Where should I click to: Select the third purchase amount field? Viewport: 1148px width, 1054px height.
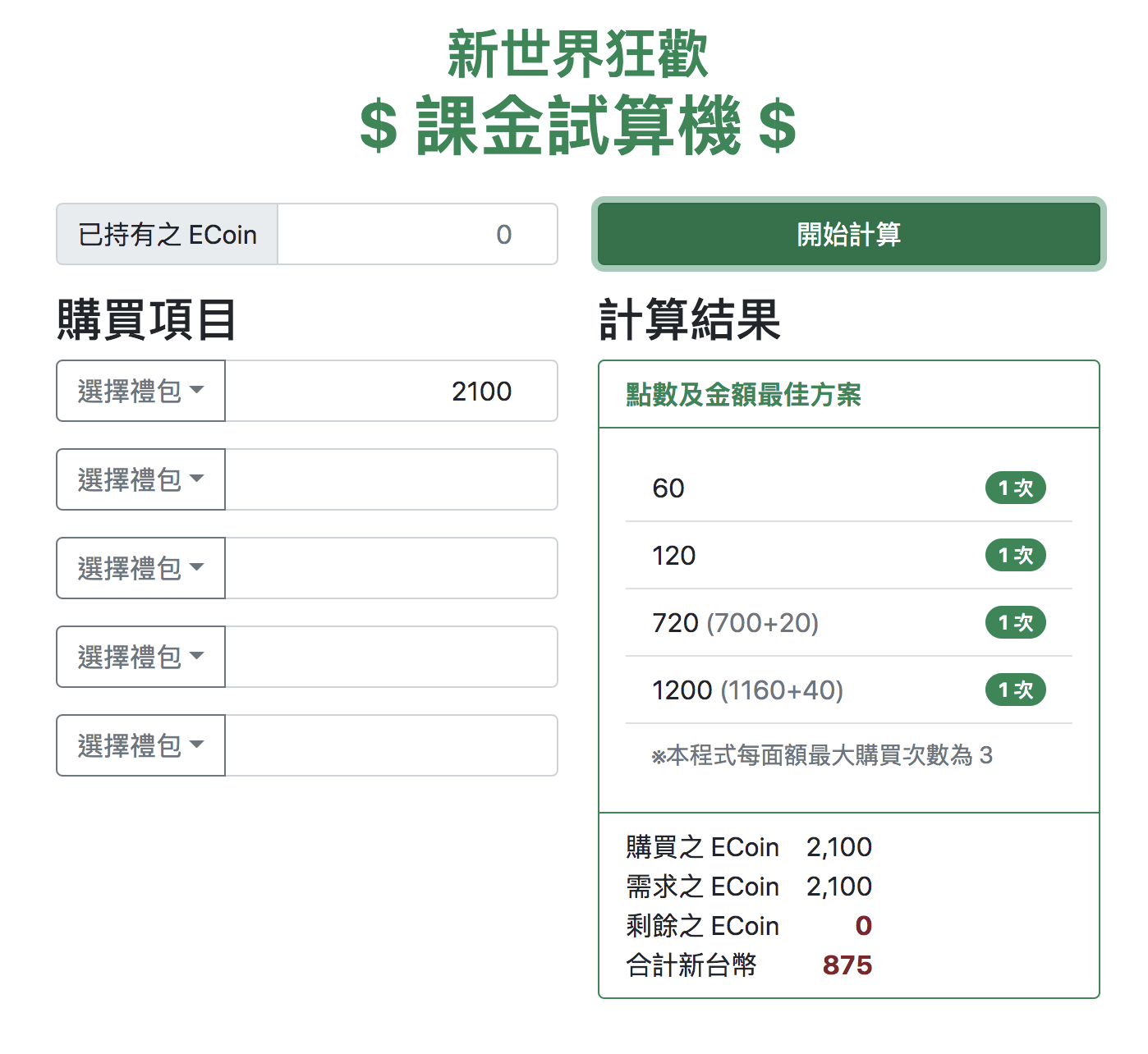tap(392, 568)
